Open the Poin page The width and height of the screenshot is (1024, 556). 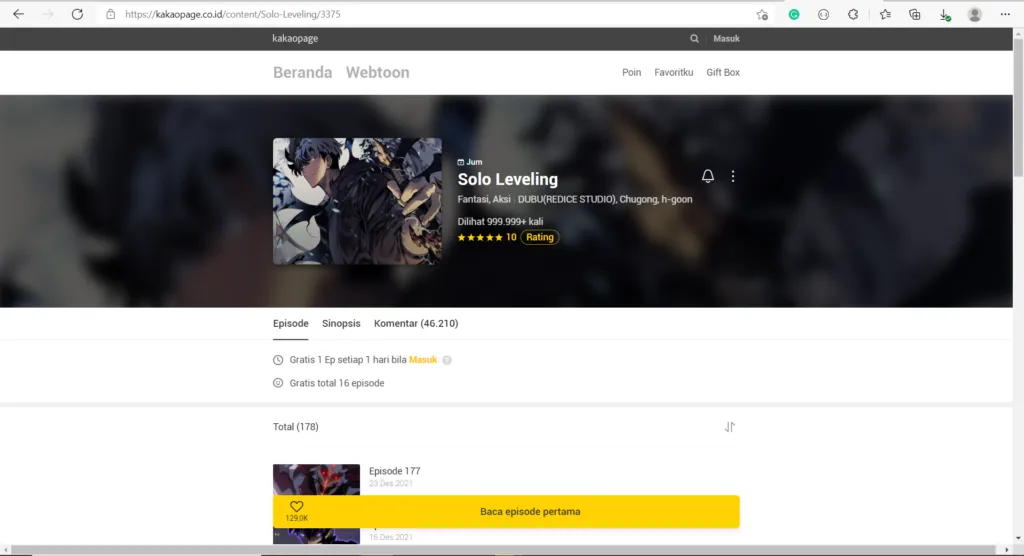point(632,73)
